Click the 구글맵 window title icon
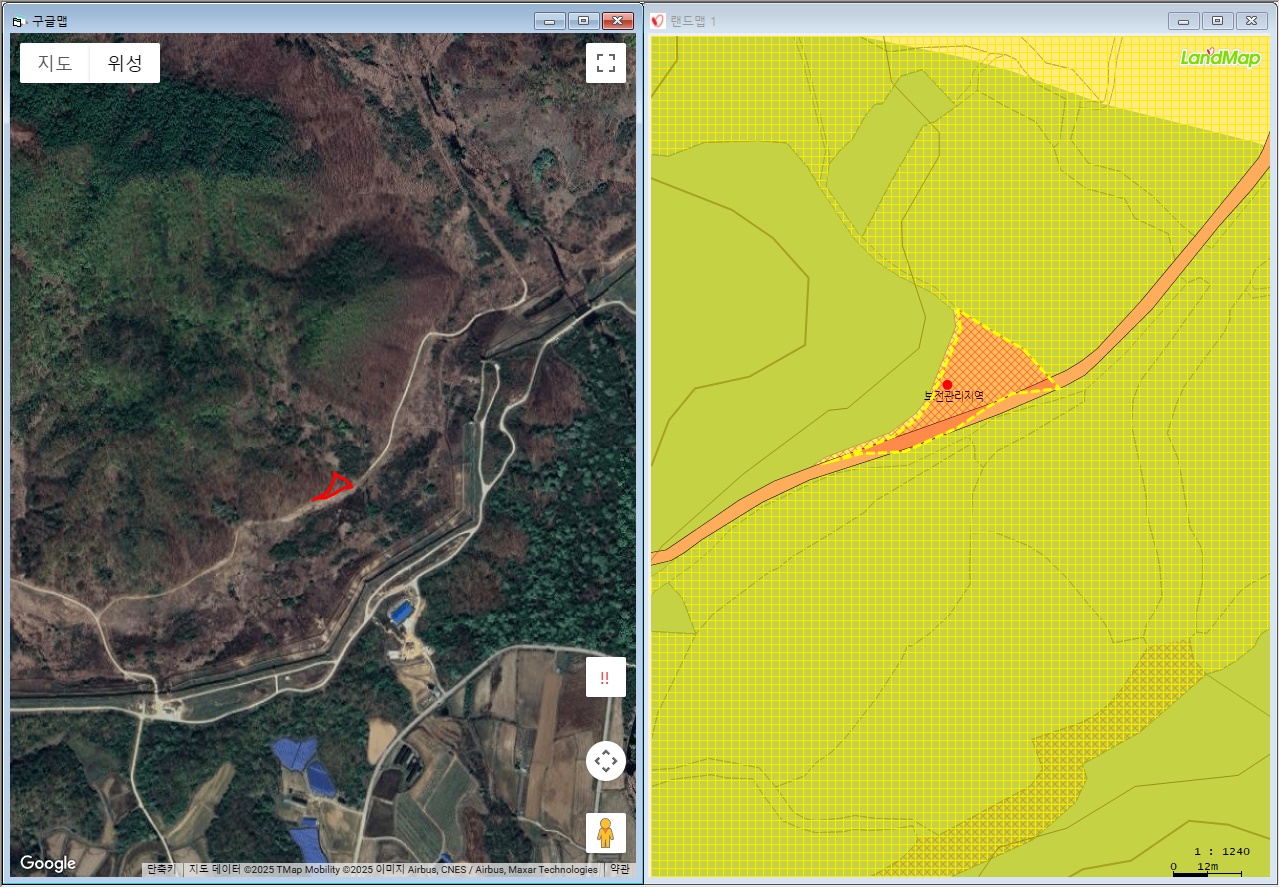 (x=19, y=21)
